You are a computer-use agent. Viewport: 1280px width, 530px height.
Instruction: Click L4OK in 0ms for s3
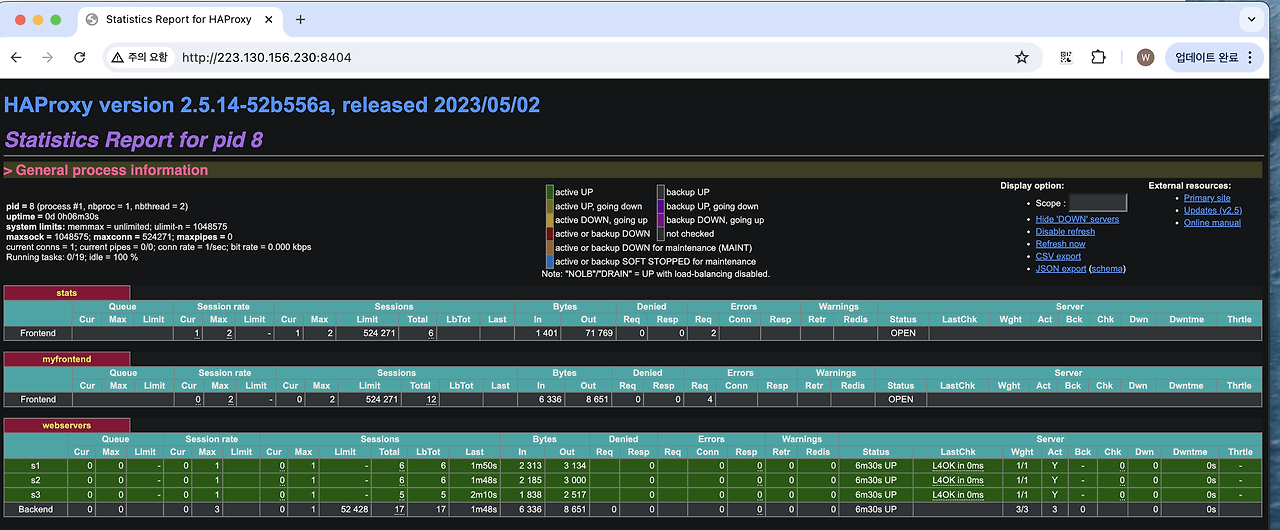(x=958, y=494)
